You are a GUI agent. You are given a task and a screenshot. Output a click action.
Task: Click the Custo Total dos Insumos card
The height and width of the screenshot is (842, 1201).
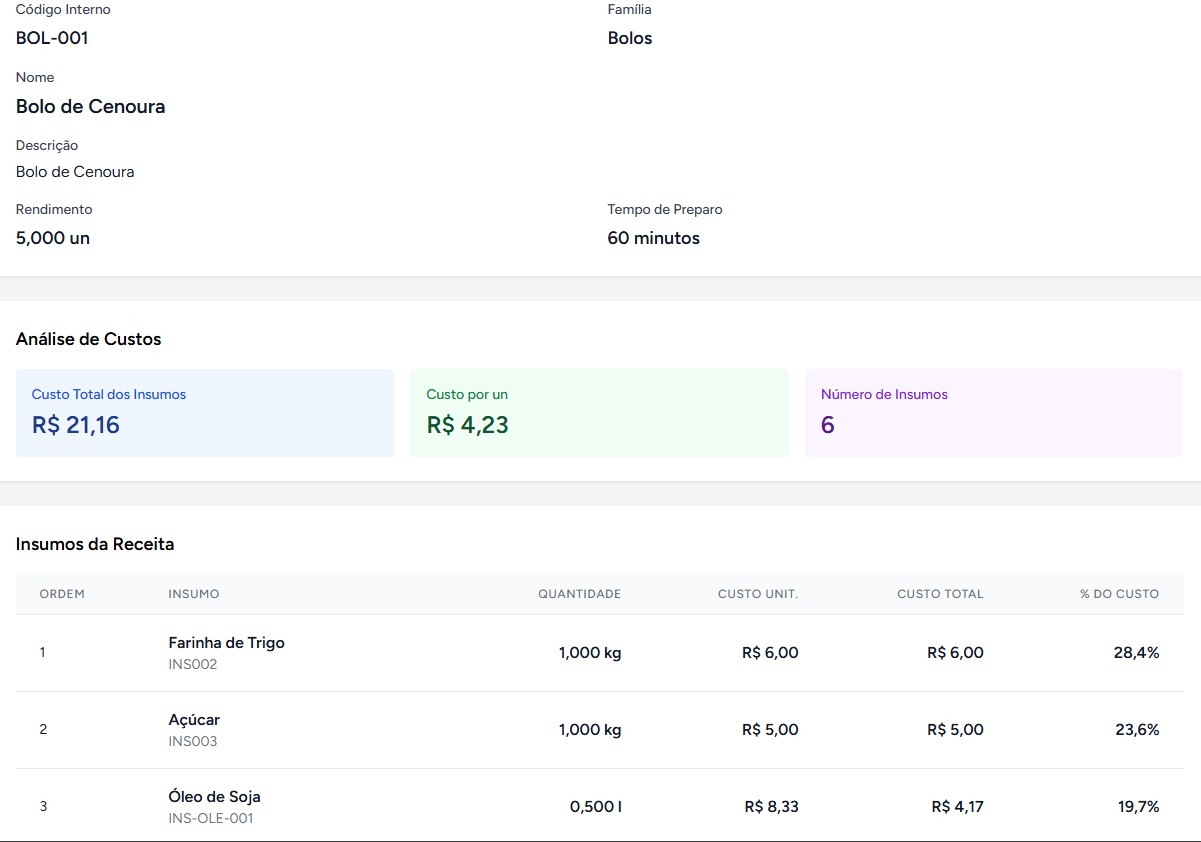point(204,413)
